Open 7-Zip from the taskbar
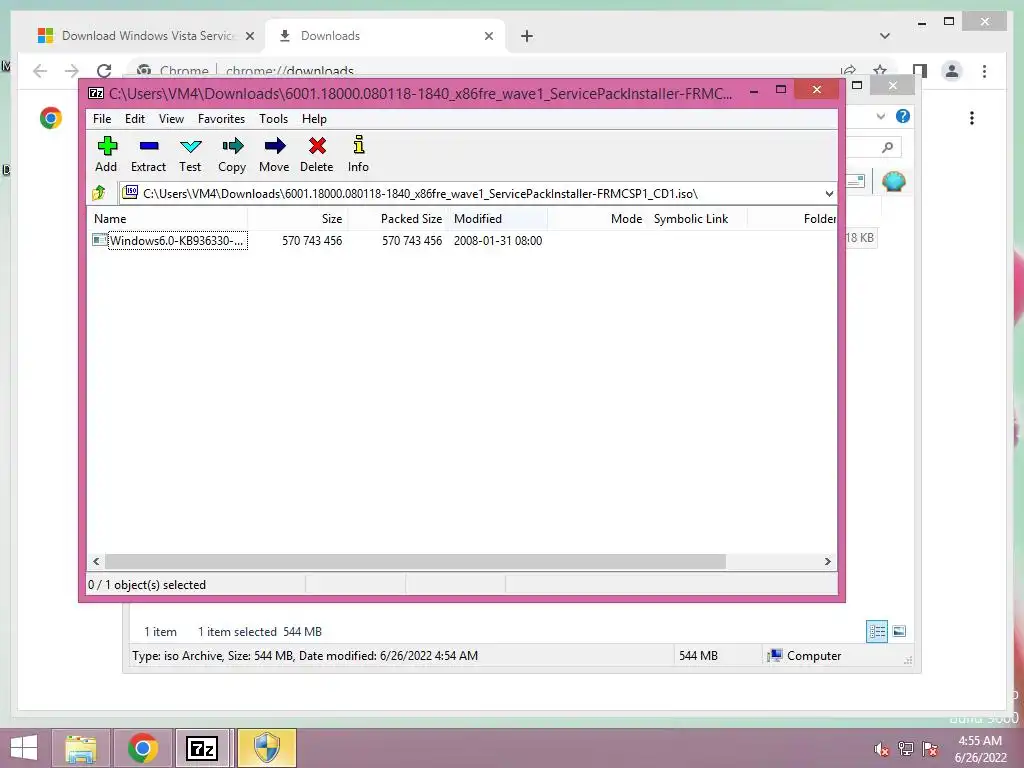The height and width of the screenshot is (768, 1024). [201, 748]
